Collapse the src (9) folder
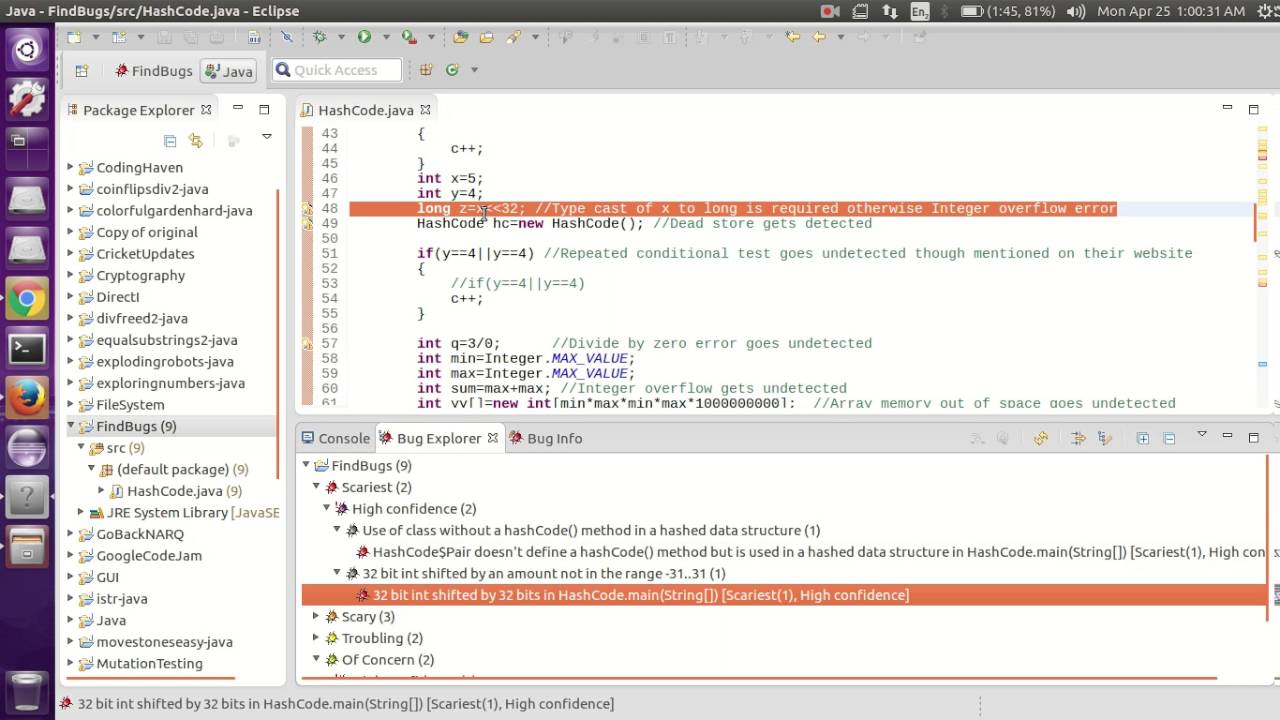 click(81, 448)
